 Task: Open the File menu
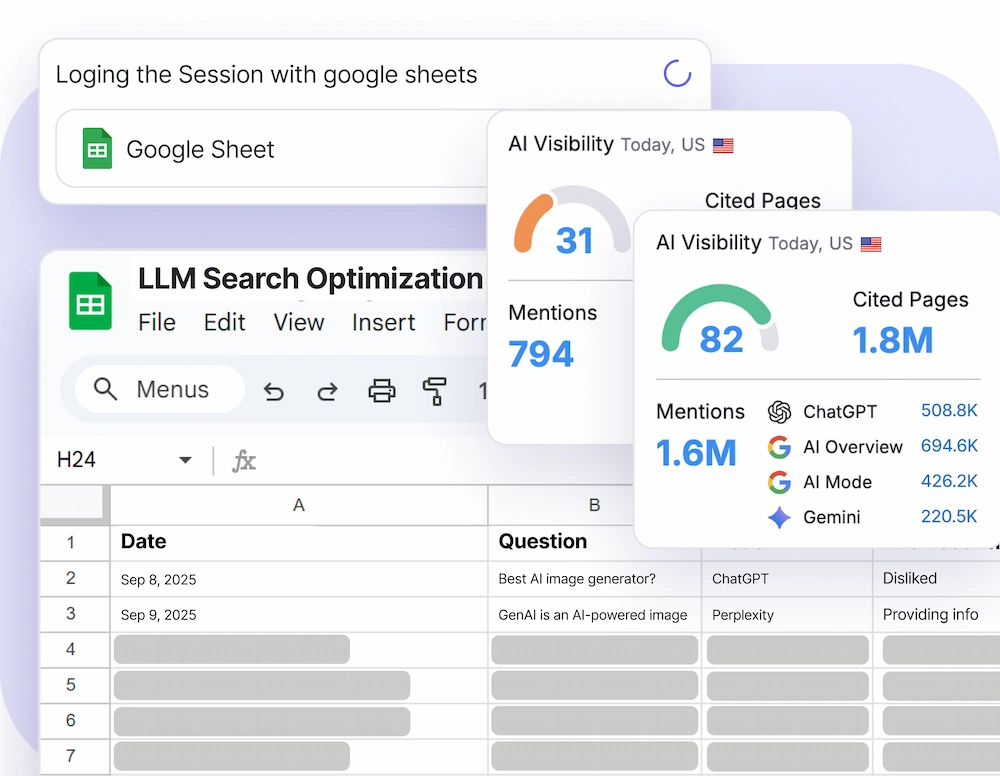157,322
